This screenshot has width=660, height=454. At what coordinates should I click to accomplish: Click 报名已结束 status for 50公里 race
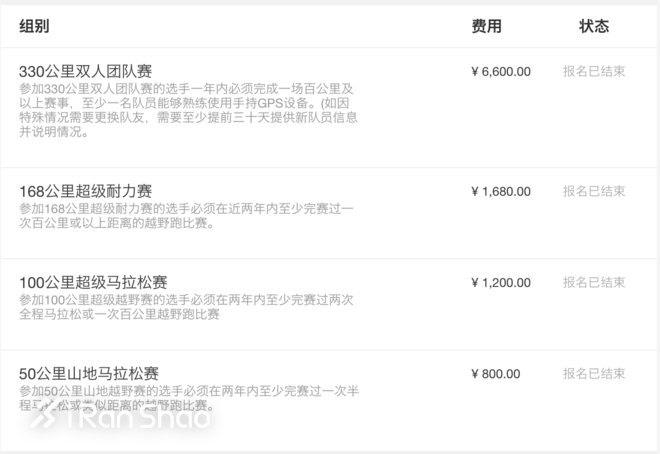[594, 374]
